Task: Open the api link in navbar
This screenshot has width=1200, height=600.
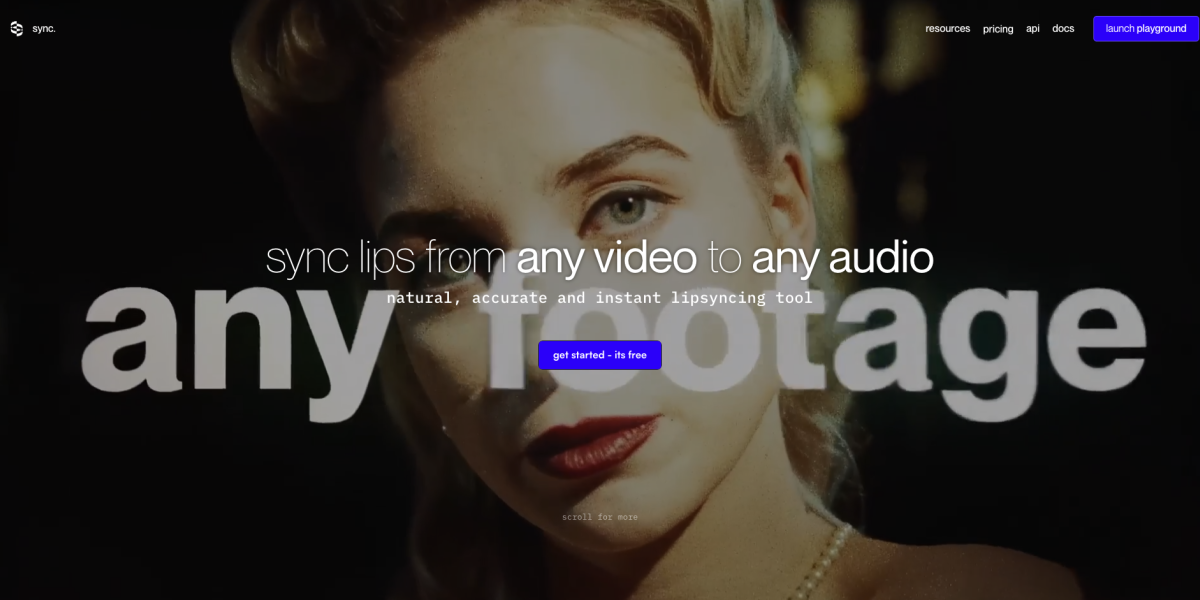Action: (1033, 29)
